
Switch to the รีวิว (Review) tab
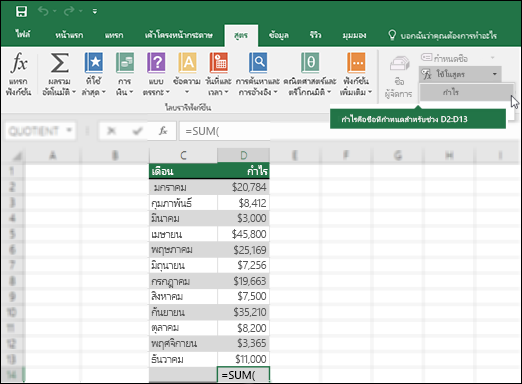(x=315, y=35)
